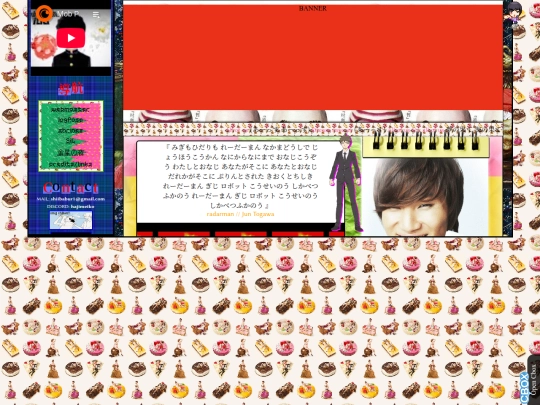Play the embedded YouTube video
Screen dimensions: 540x405
71,38
